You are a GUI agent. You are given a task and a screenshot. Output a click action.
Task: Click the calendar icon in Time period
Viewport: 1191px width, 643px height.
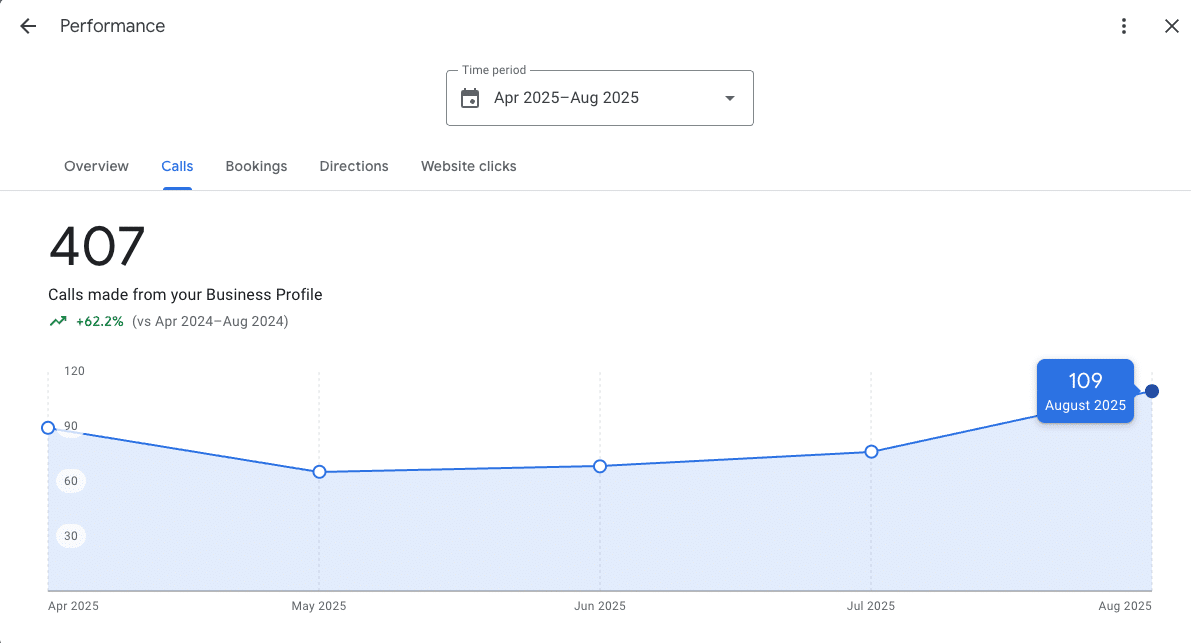(x=470, y=98)
